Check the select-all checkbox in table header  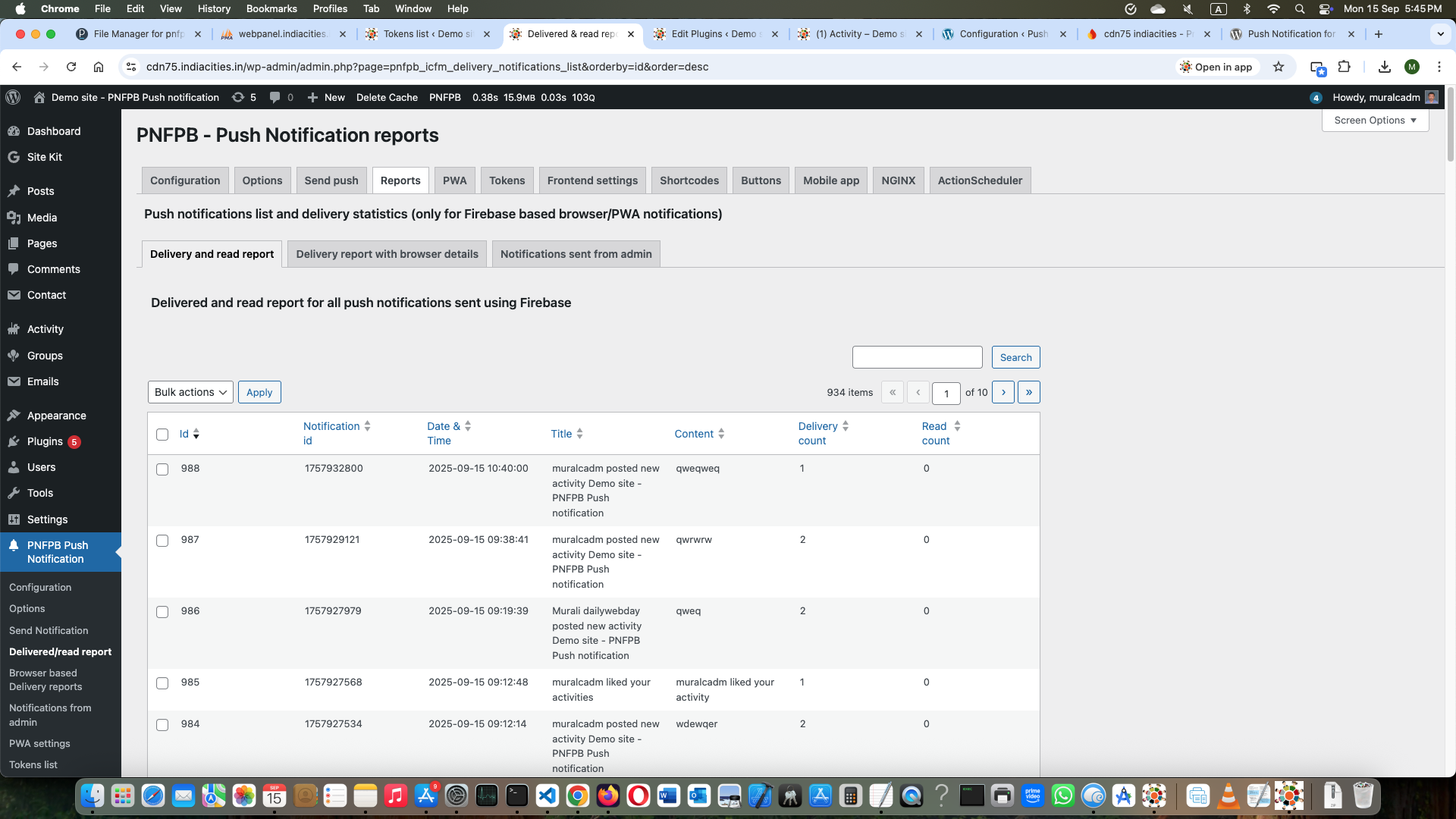click(x=162, y=435)
